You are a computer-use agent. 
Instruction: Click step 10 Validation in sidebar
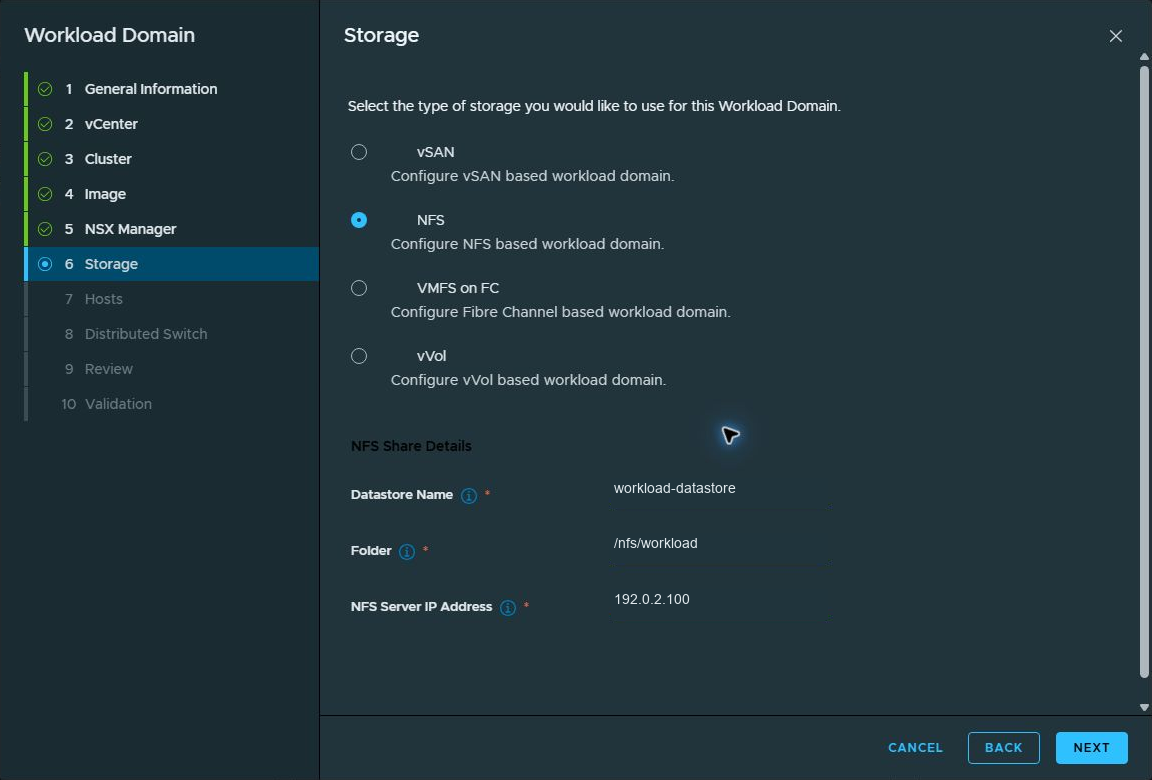point(173,404)
